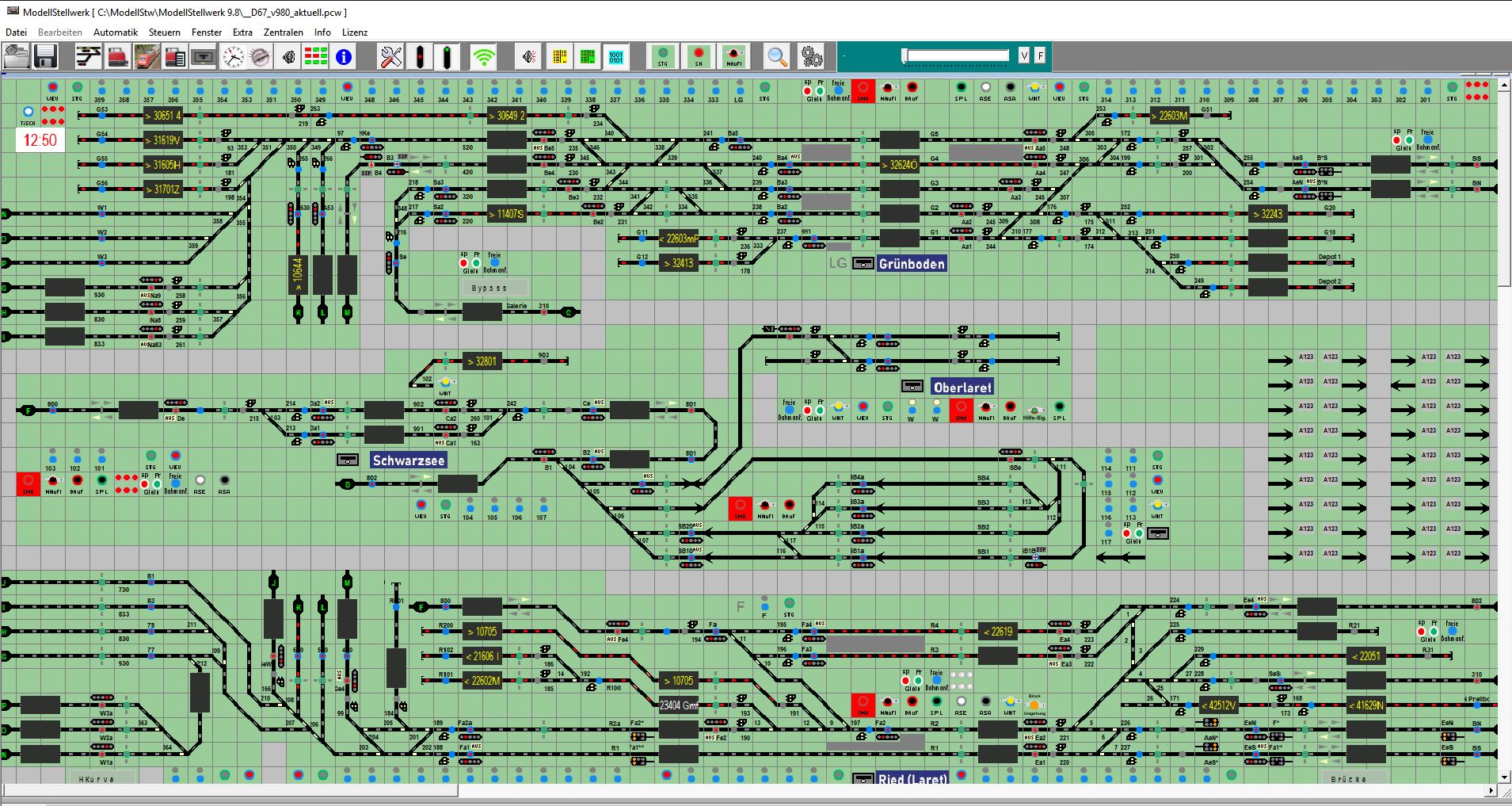Show info via the blue i icon
Screen dimensions: 1512x806
(x=344, y=57)
